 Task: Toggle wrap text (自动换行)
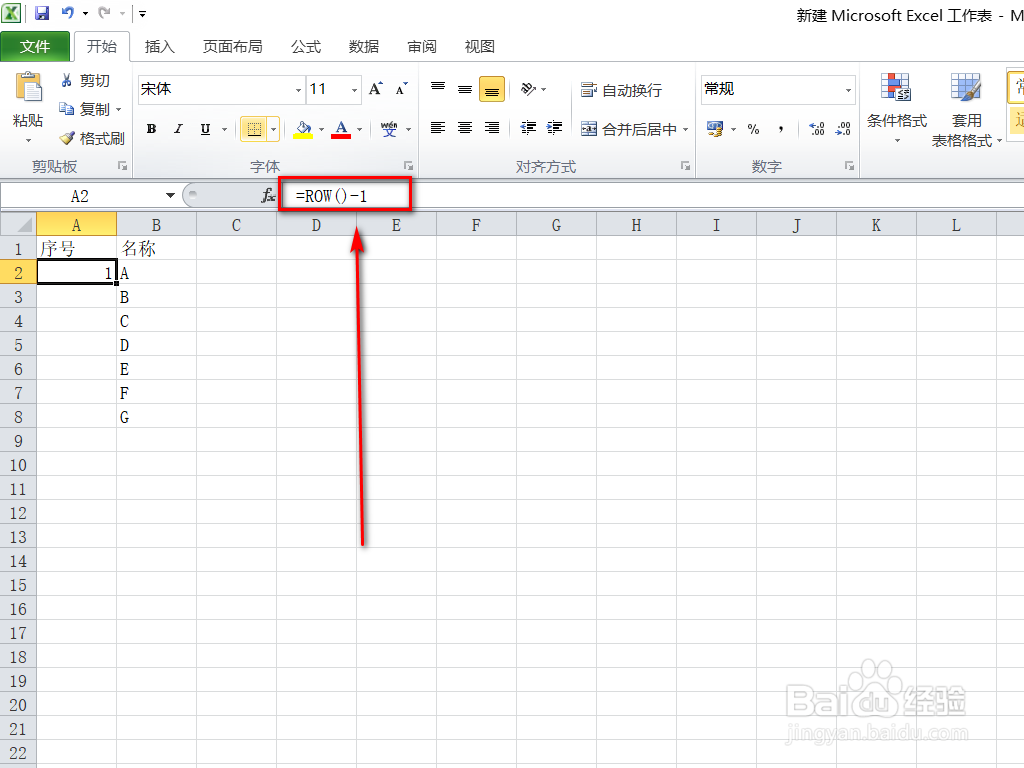622,89
